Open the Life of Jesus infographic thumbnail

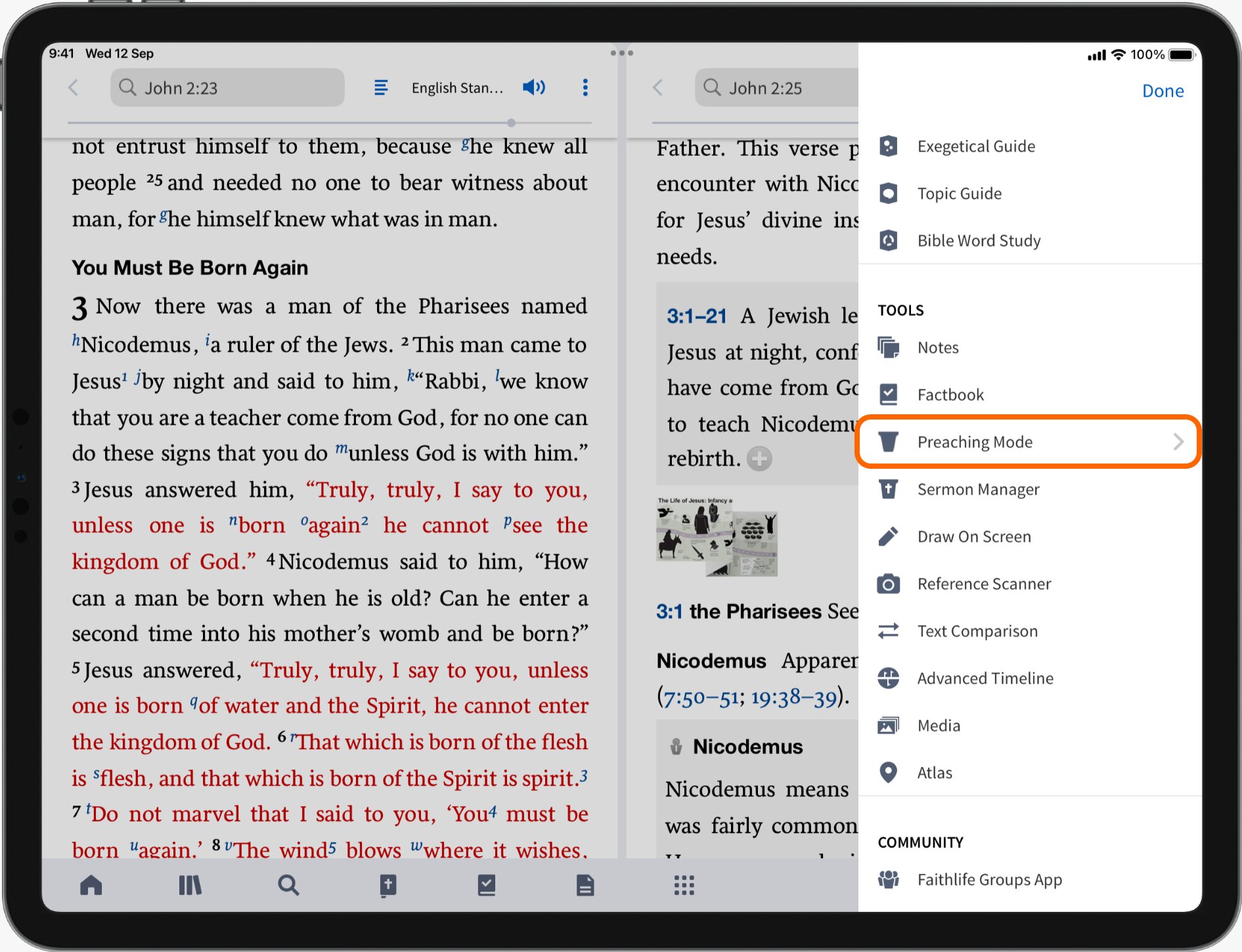(x=717, y=536)
